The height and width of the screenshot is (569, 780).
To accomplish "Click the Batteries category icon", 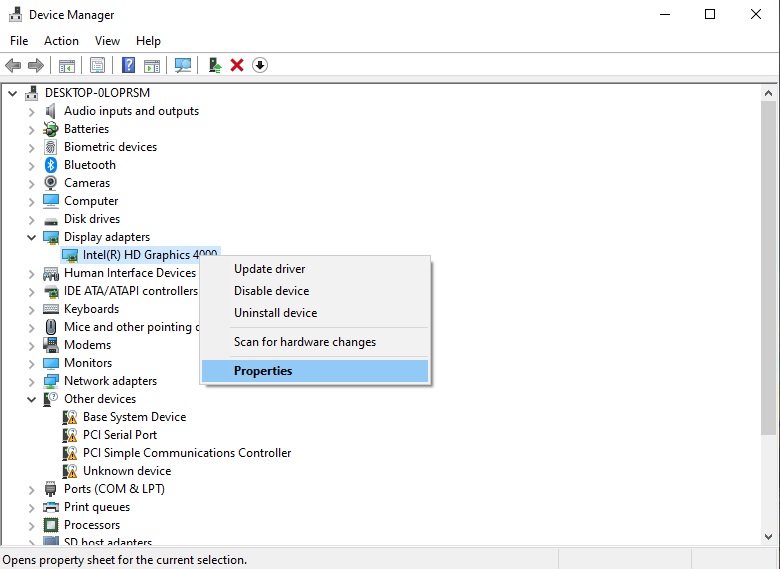I will coord(50,129).
